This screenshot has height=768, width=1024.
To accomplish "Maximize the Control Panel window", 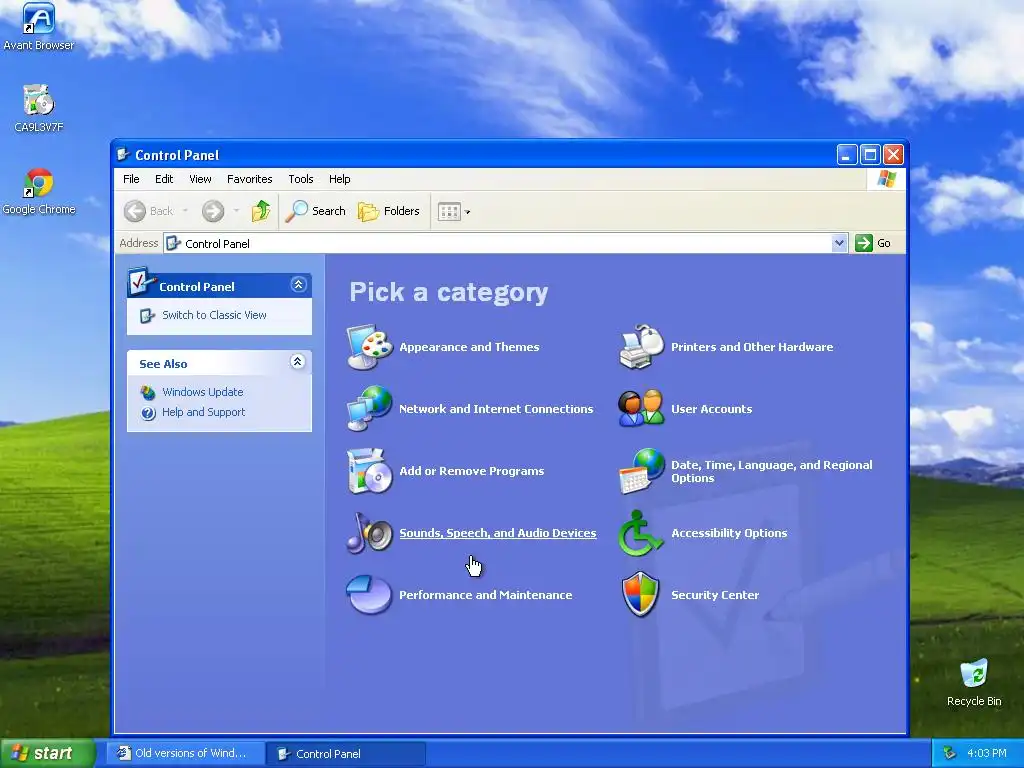I will (870, 155).
